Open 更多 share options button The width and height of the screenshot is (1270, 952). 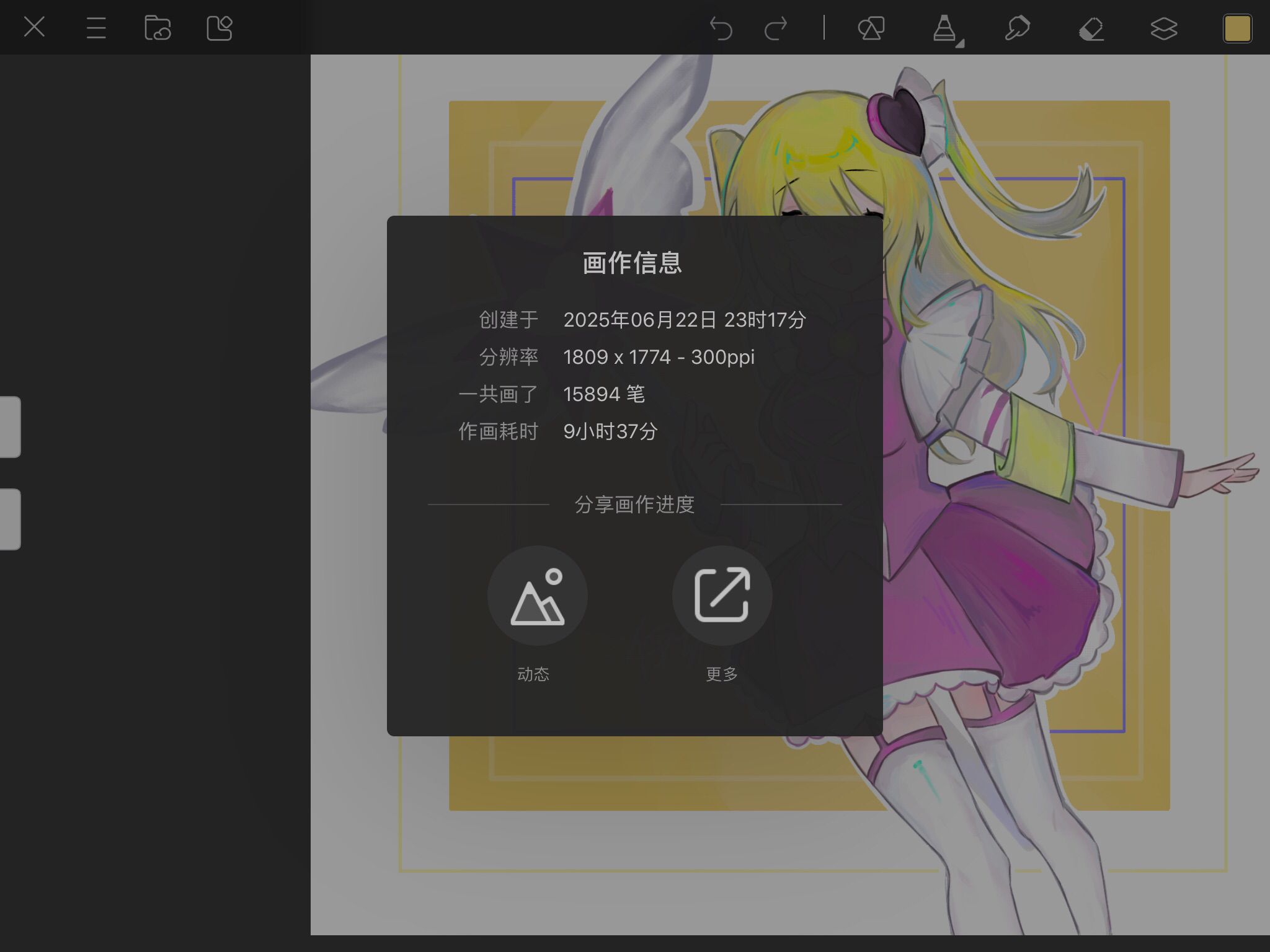pyautogui.click(x=722, y=596)
